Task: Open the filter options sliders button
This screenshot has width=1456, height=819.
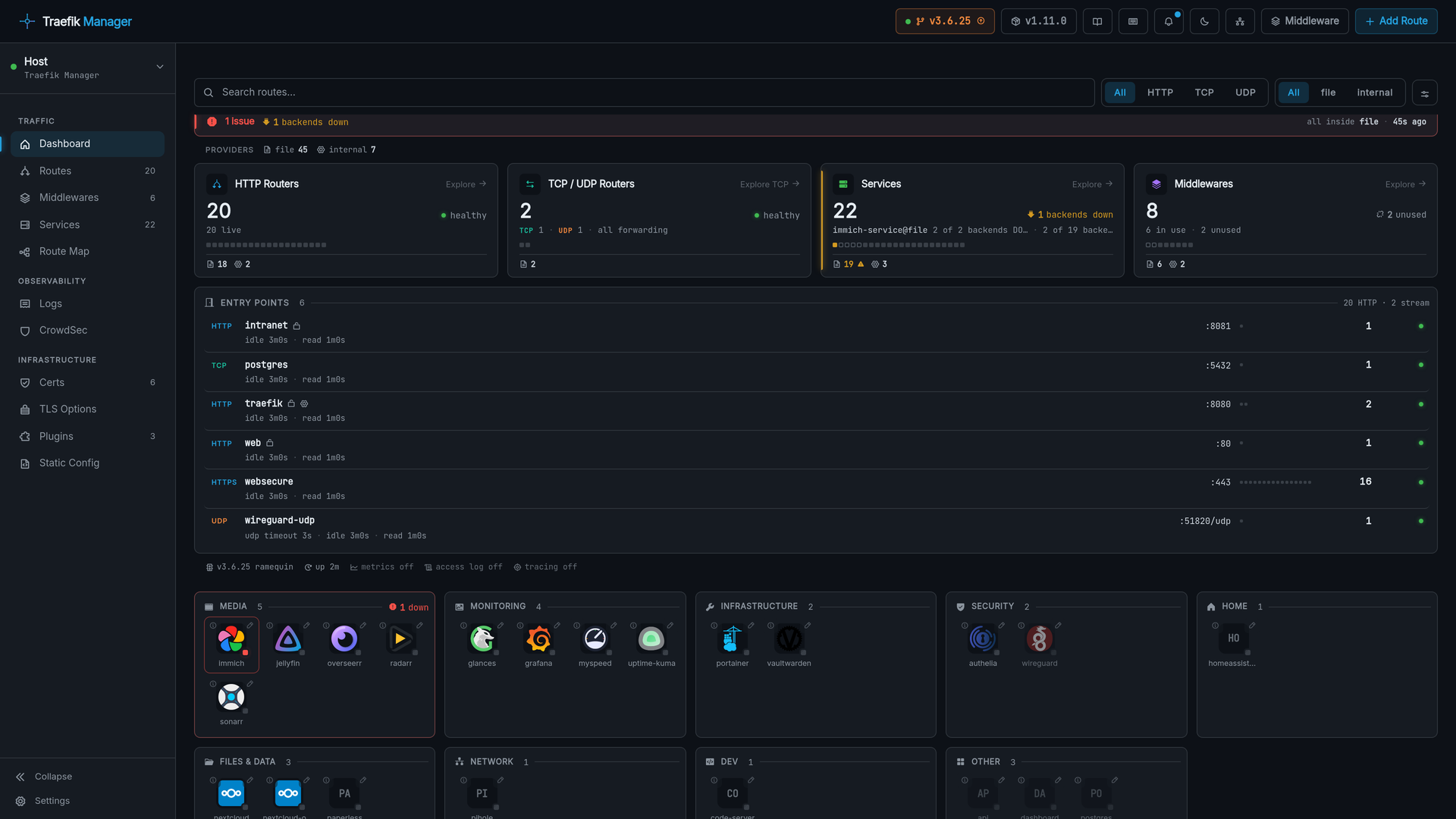Action: (x=1425, y=94)
